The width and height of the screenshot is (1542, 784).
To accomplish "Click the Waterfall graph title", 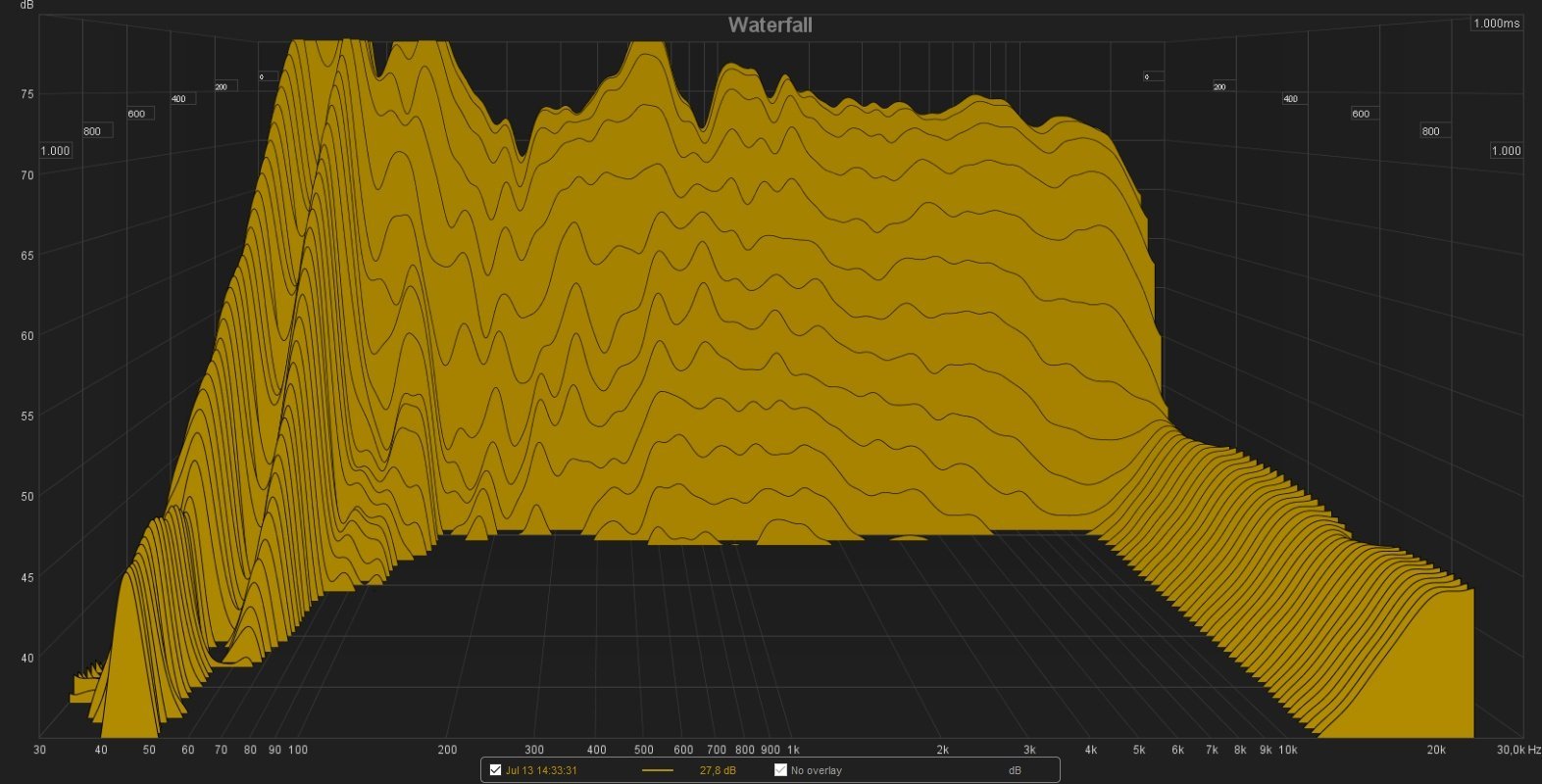I will pyautogui.click(x=770, y=25).
